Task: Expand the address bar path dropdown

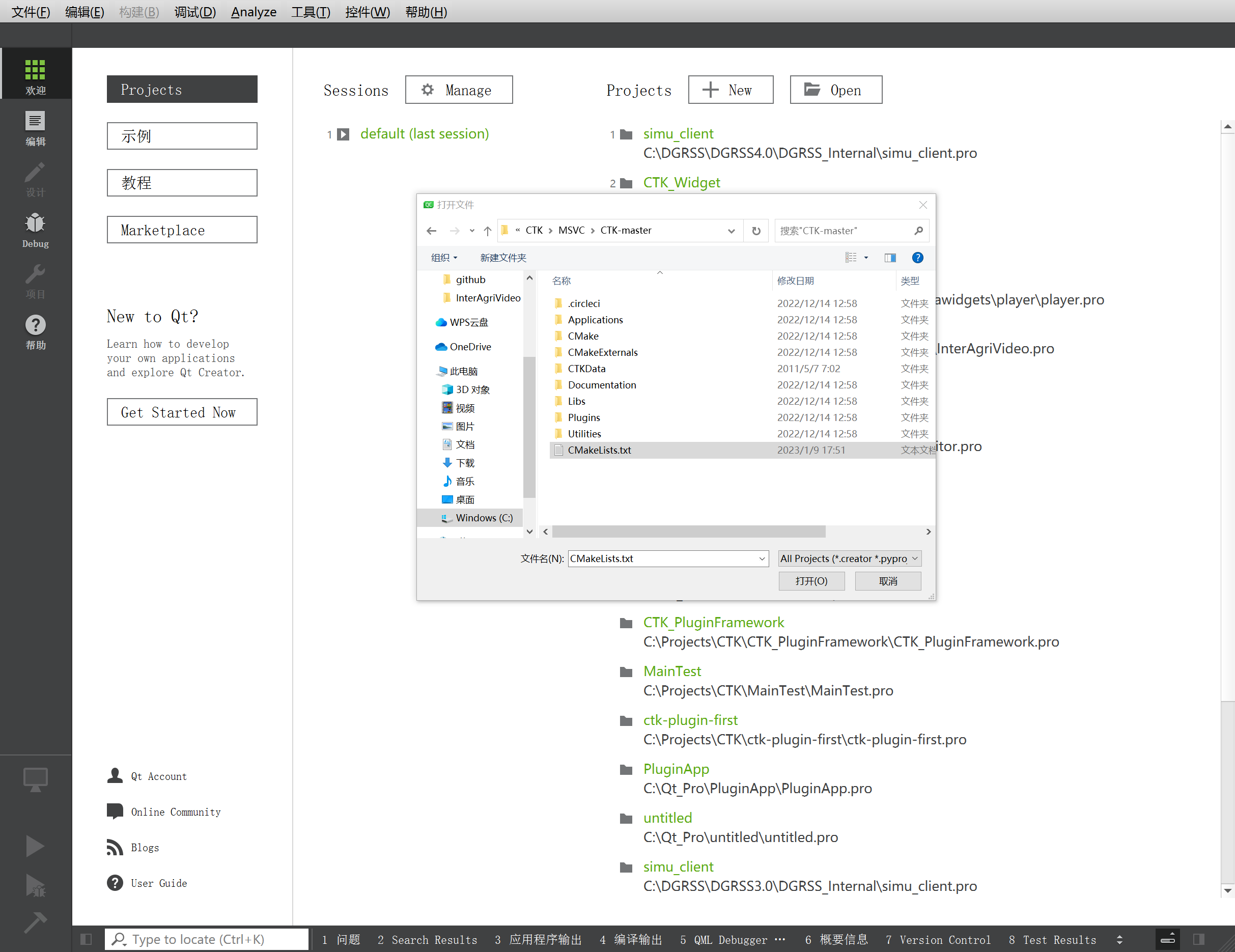Action: (x=731, y=231)
